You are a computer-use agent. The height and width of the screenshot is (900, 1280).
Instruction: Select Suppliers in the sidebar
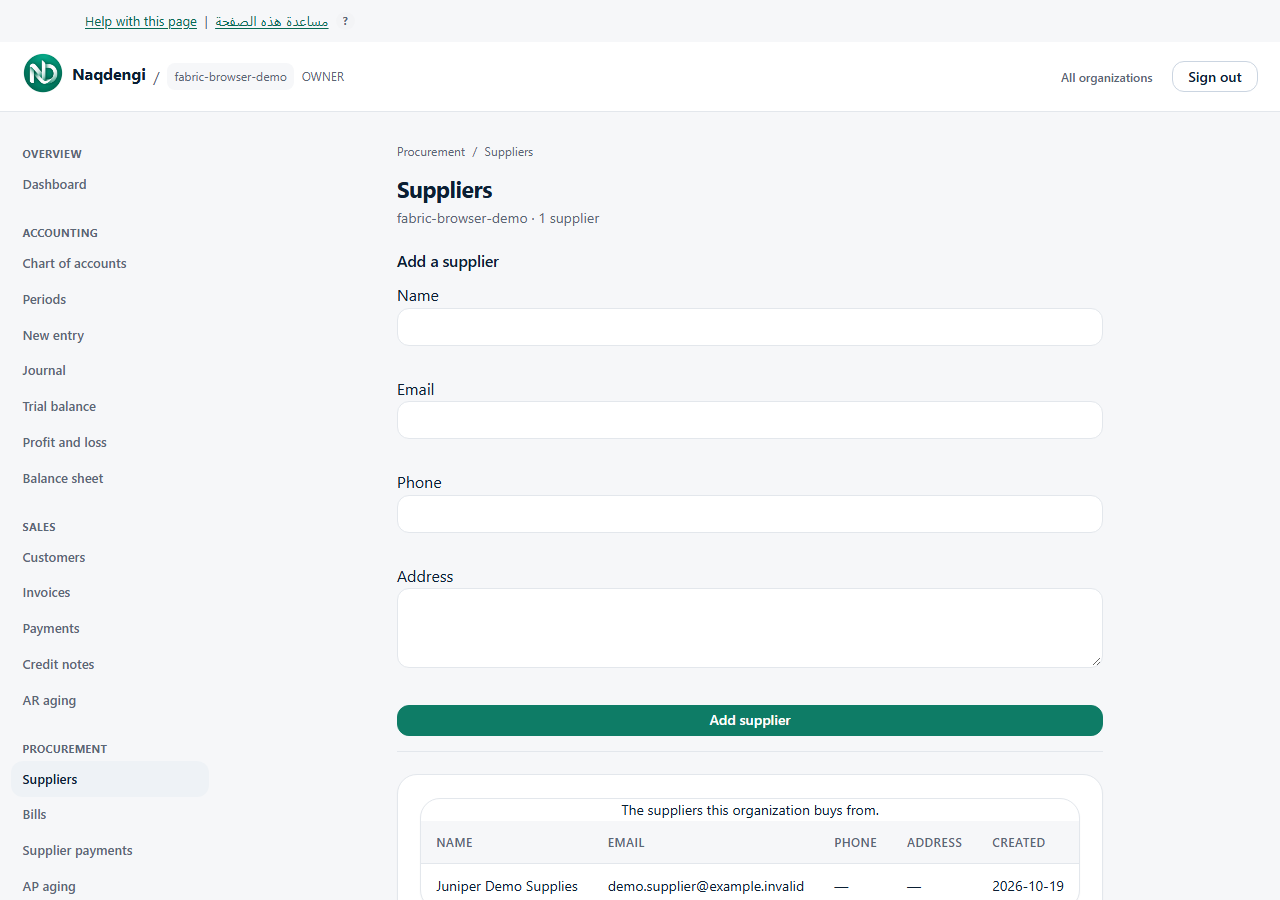[110, 779]
